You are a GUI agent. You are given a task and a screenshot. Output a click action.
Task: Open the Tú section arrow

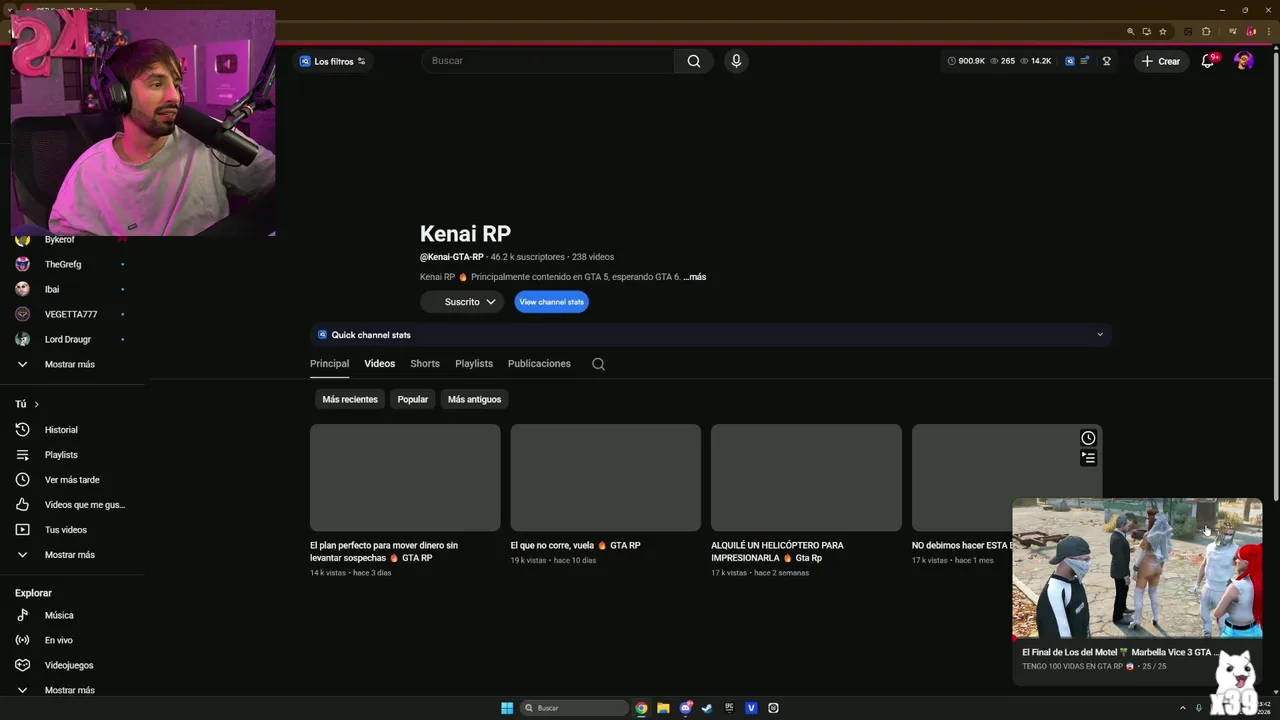[x=37, y=404]
